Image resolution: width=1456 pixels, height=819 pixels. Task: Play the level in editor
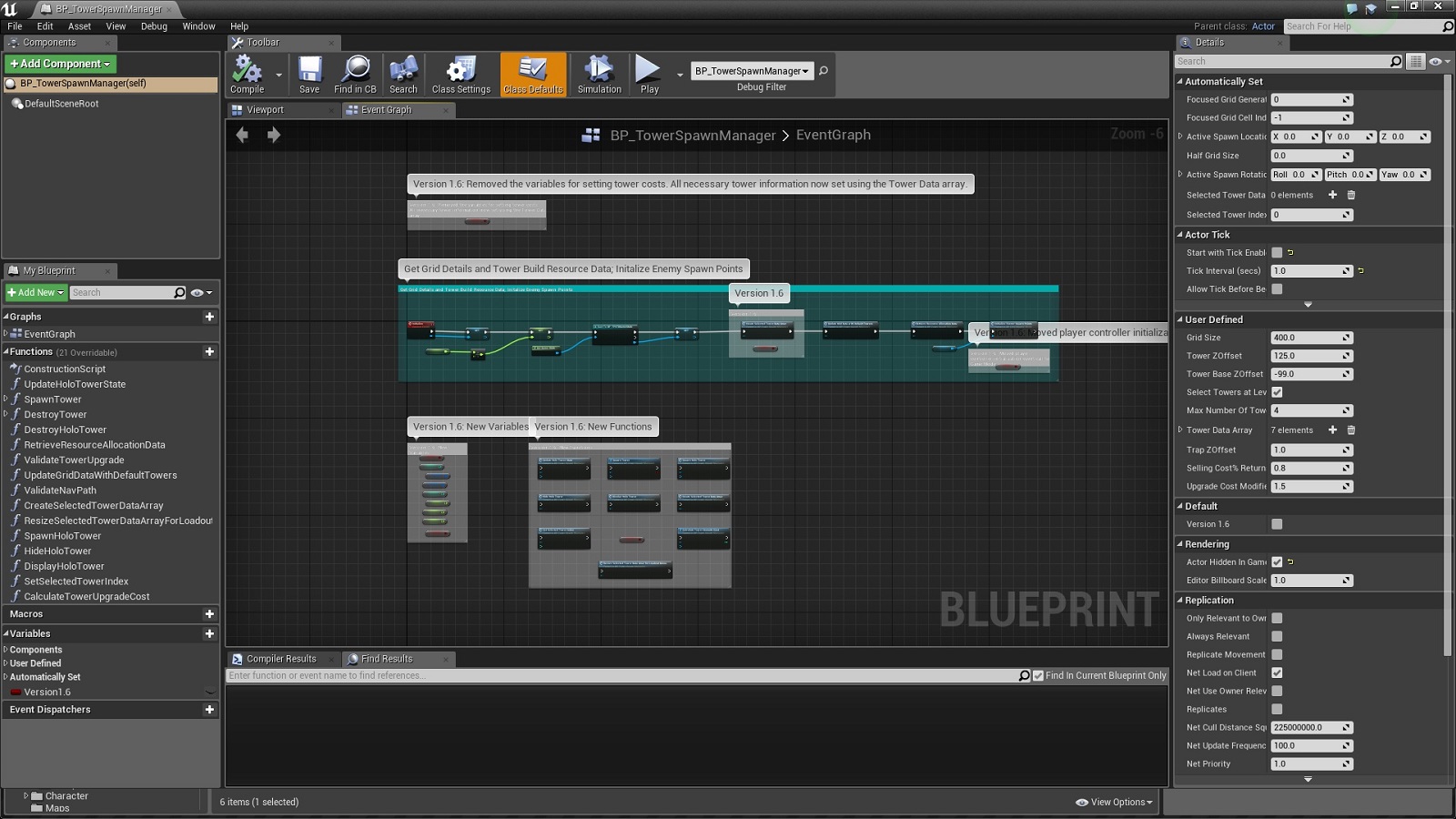tap(649, 75)
